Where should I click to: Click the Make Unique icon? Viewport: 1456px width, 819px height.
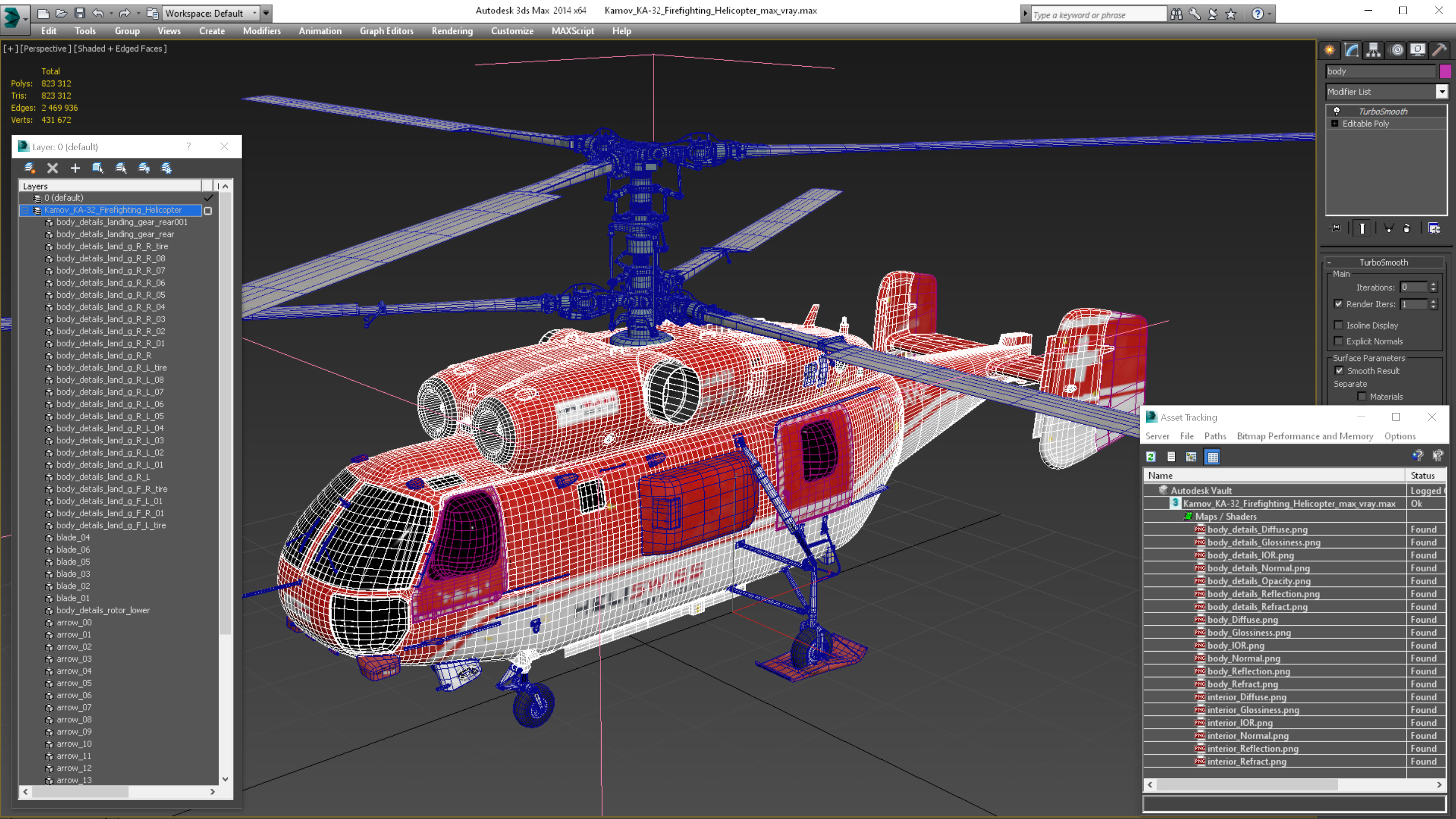1389,228
